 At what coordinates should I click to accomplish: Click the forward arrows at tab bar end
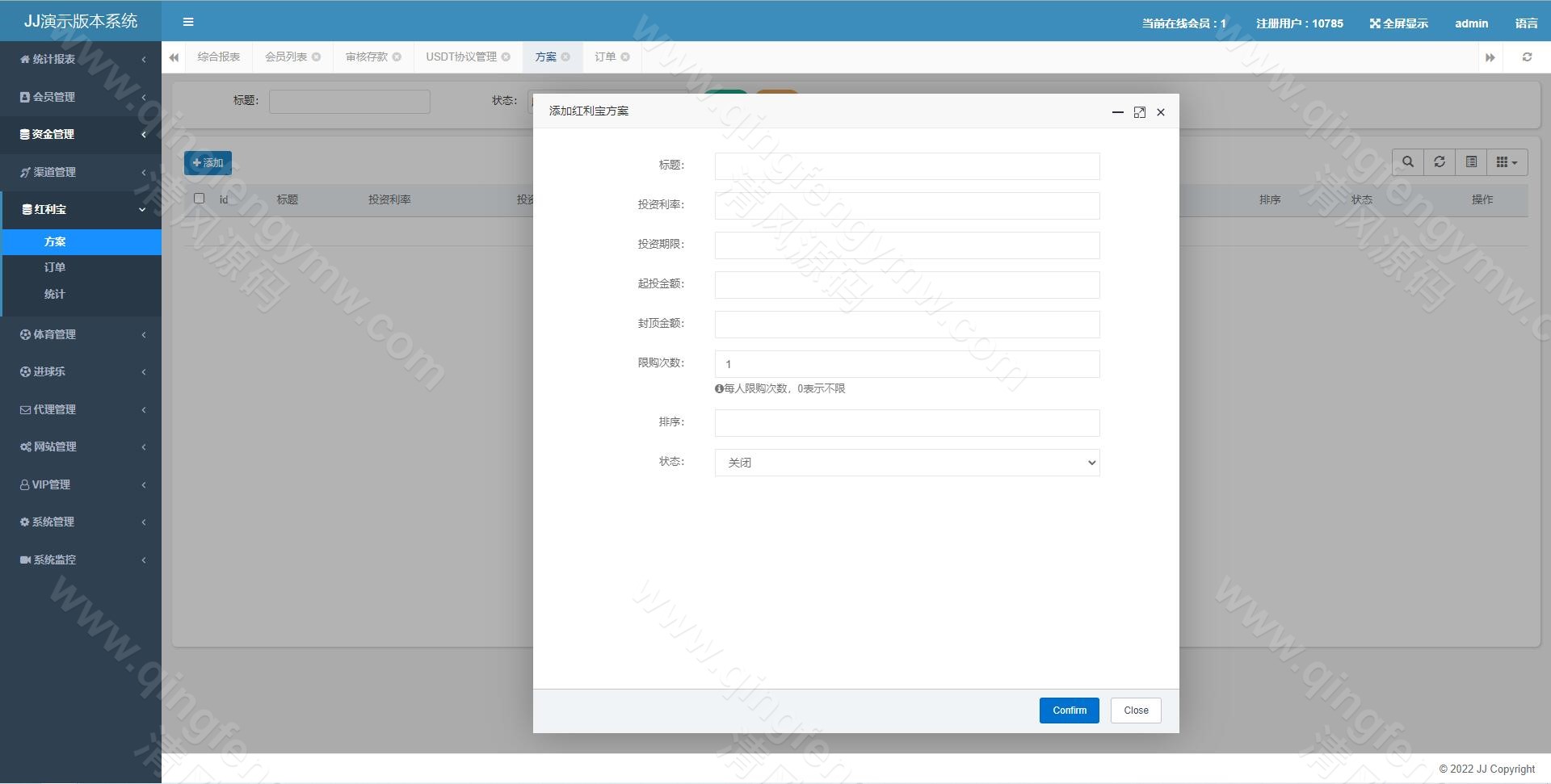[x=1490, y=57]
